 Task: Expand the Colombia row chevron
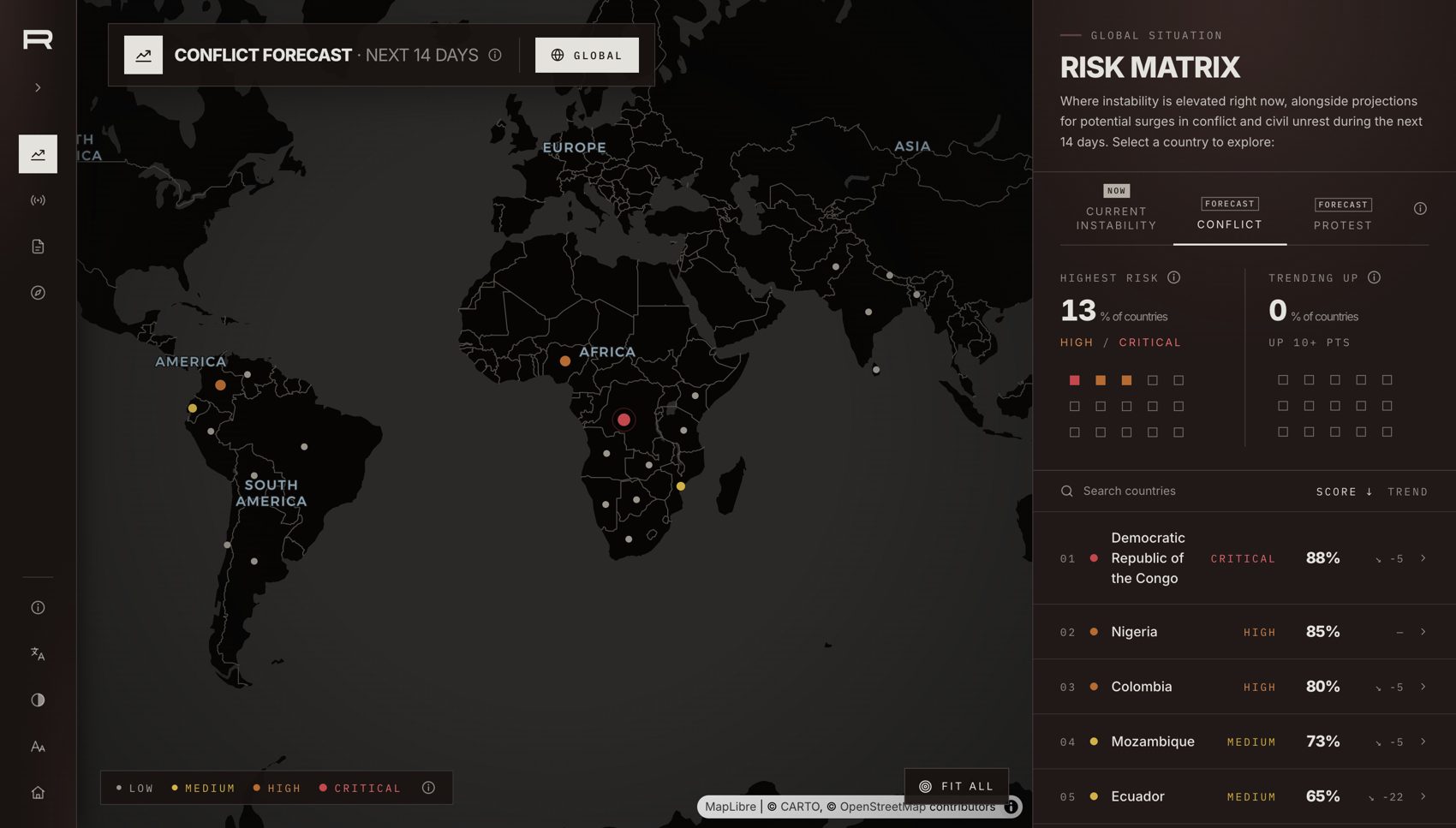click(1423, 687)
